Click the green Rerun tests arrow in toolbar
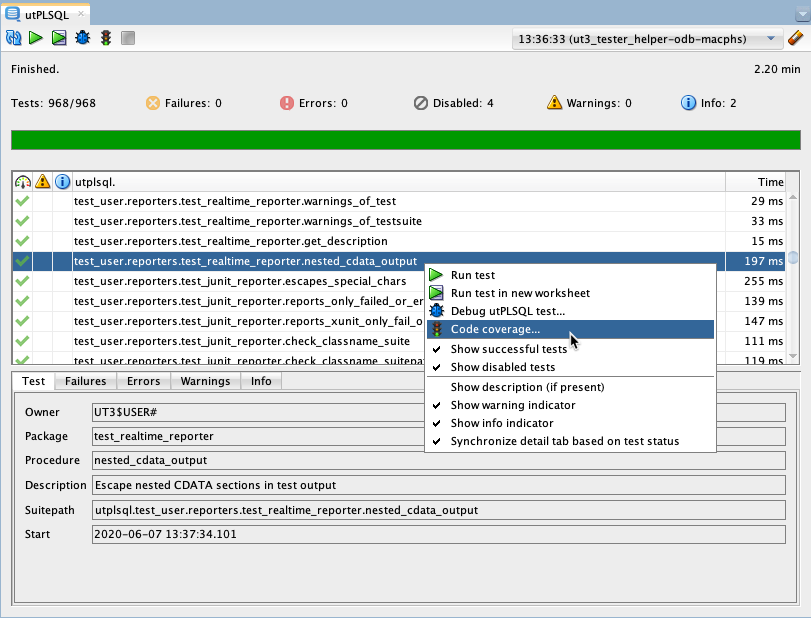This screenshot has width=811, height=618. pos(36,38)
